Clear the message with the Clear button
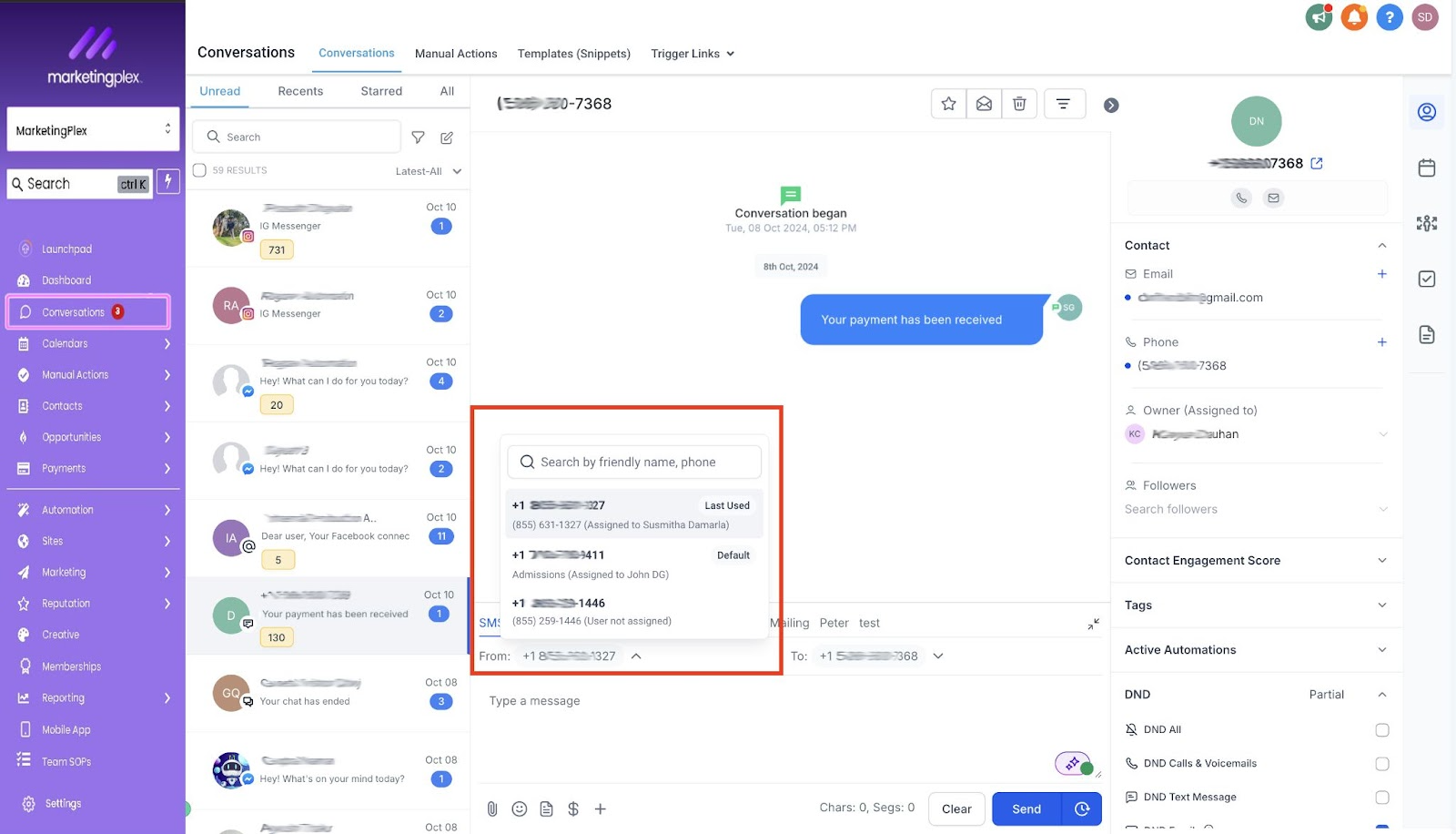Screen dimensions: 1456x834 click(956, 809)
